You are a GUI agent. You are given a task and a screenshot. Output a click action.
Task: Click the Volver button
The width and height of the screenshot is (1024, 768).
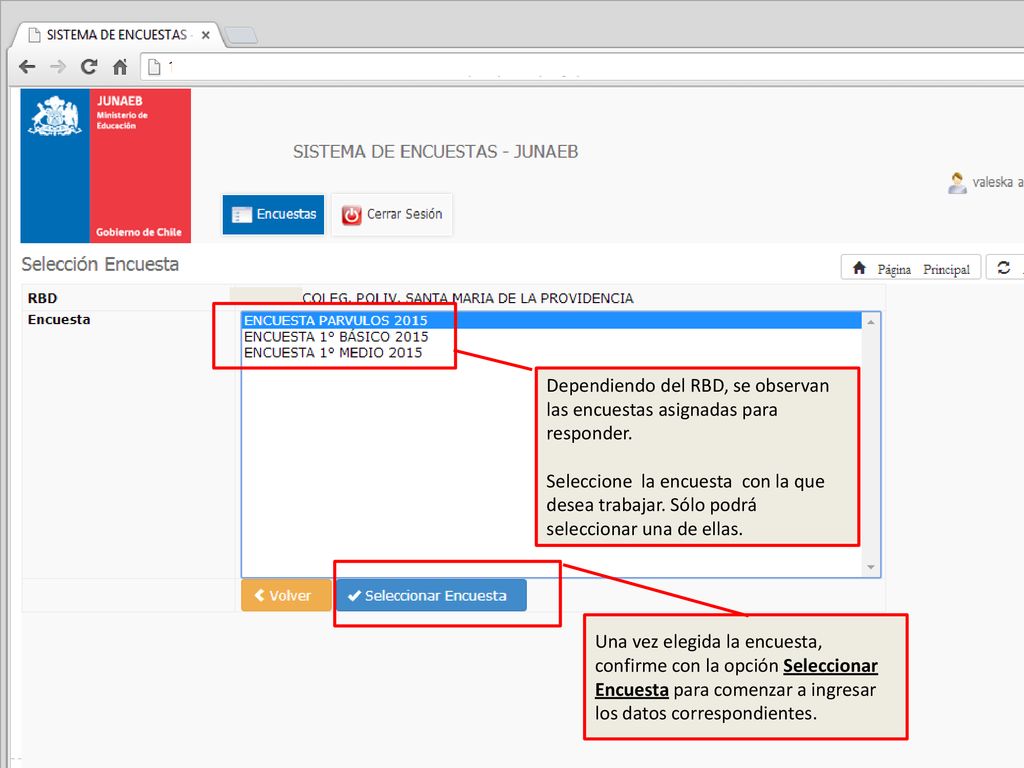pos(286,596)
